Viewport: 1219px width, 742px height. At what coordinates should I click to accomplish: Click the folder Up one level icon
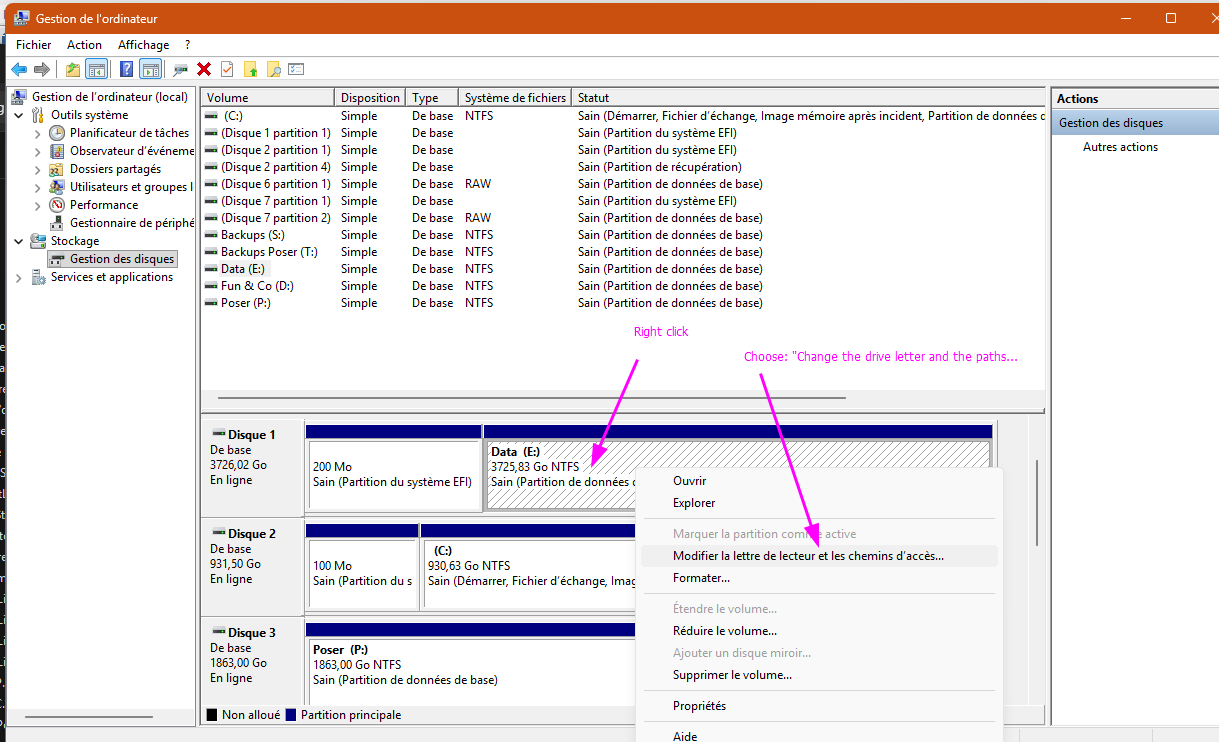coord(73,69)
